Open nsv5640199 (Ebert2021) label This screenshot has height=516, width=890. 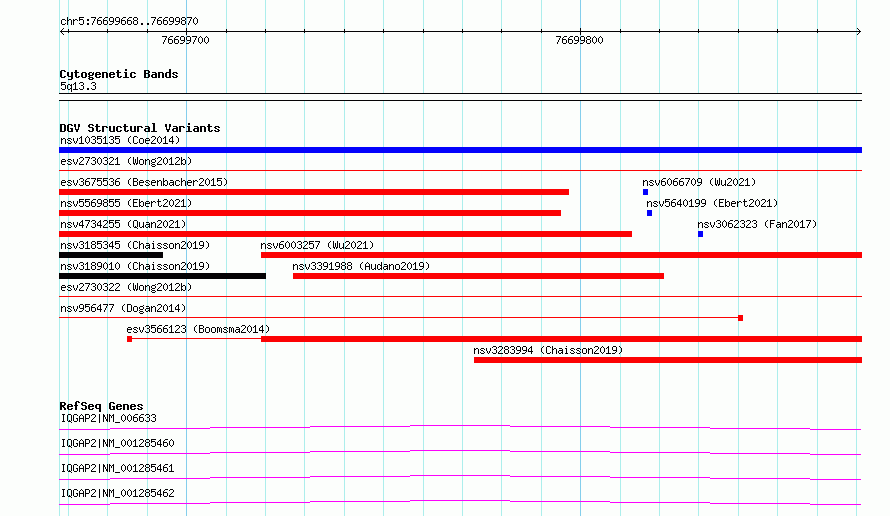click(712, 203)
